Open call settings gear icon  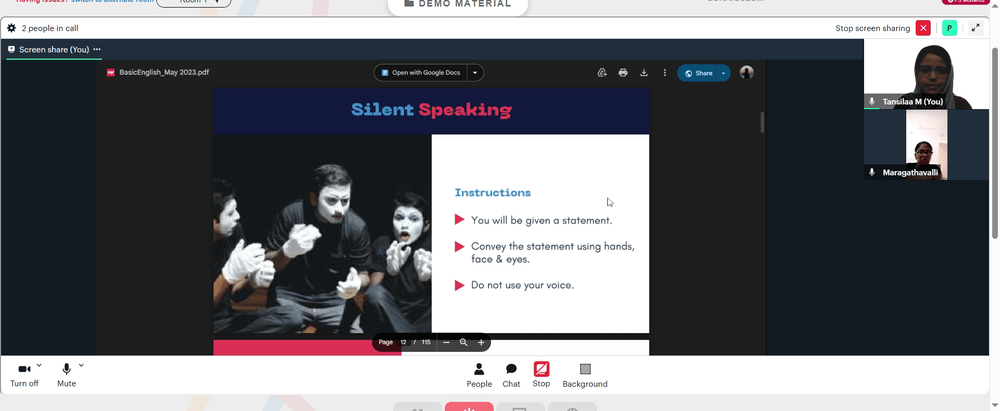click(x=11, y=28)
